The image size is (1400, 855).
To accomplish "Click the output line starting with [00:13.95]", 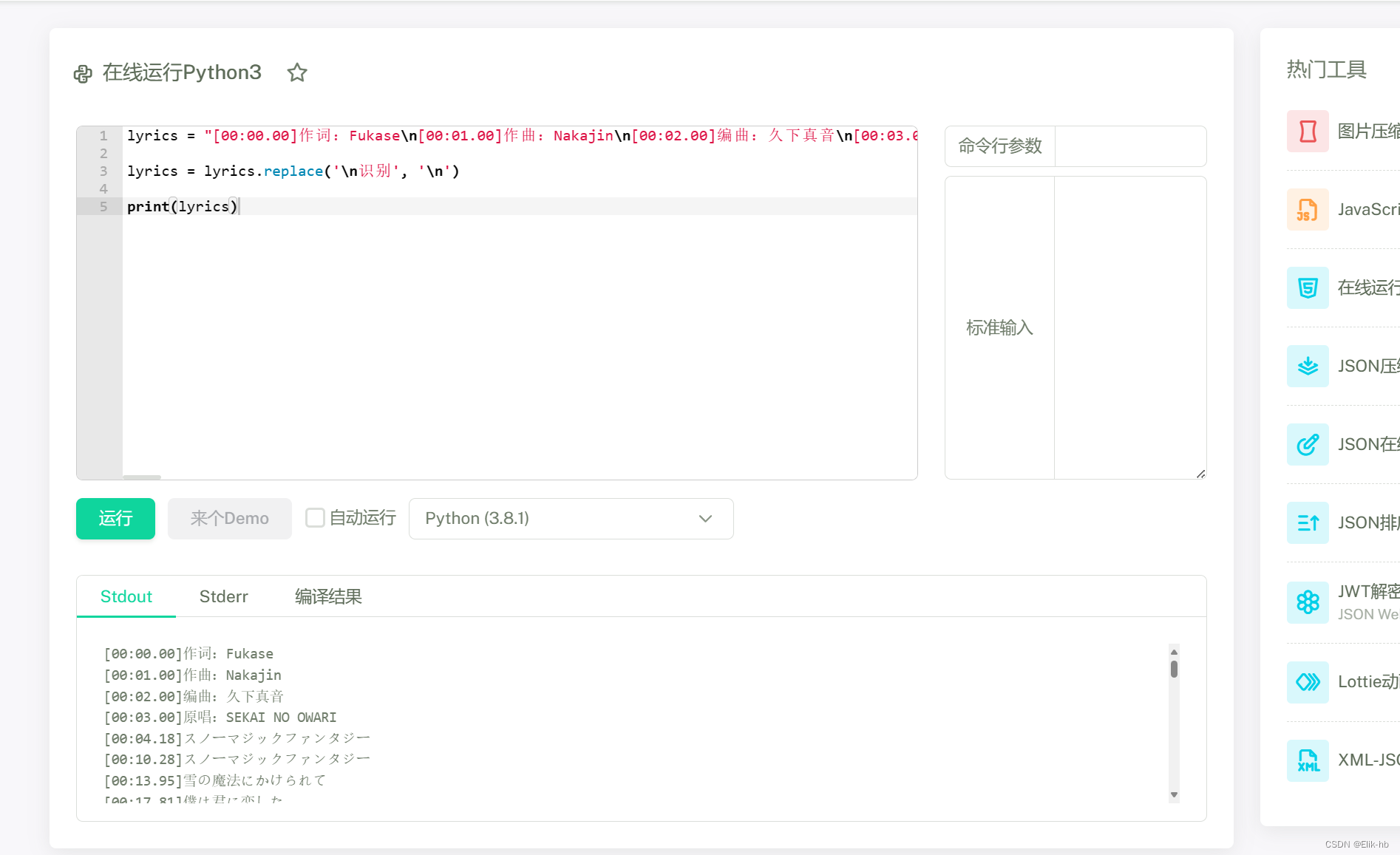I will pyautogui.click(x=214, y=780).
